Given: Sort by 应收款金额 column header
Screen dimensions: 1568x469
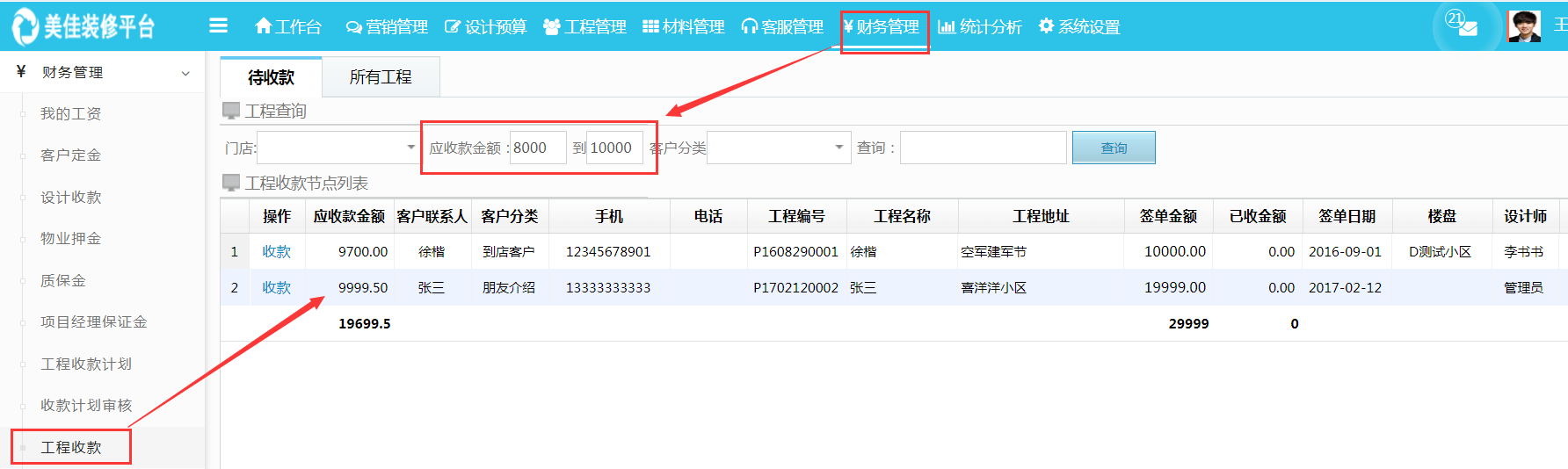Looking at the screenshot, I should coord(349,216).
